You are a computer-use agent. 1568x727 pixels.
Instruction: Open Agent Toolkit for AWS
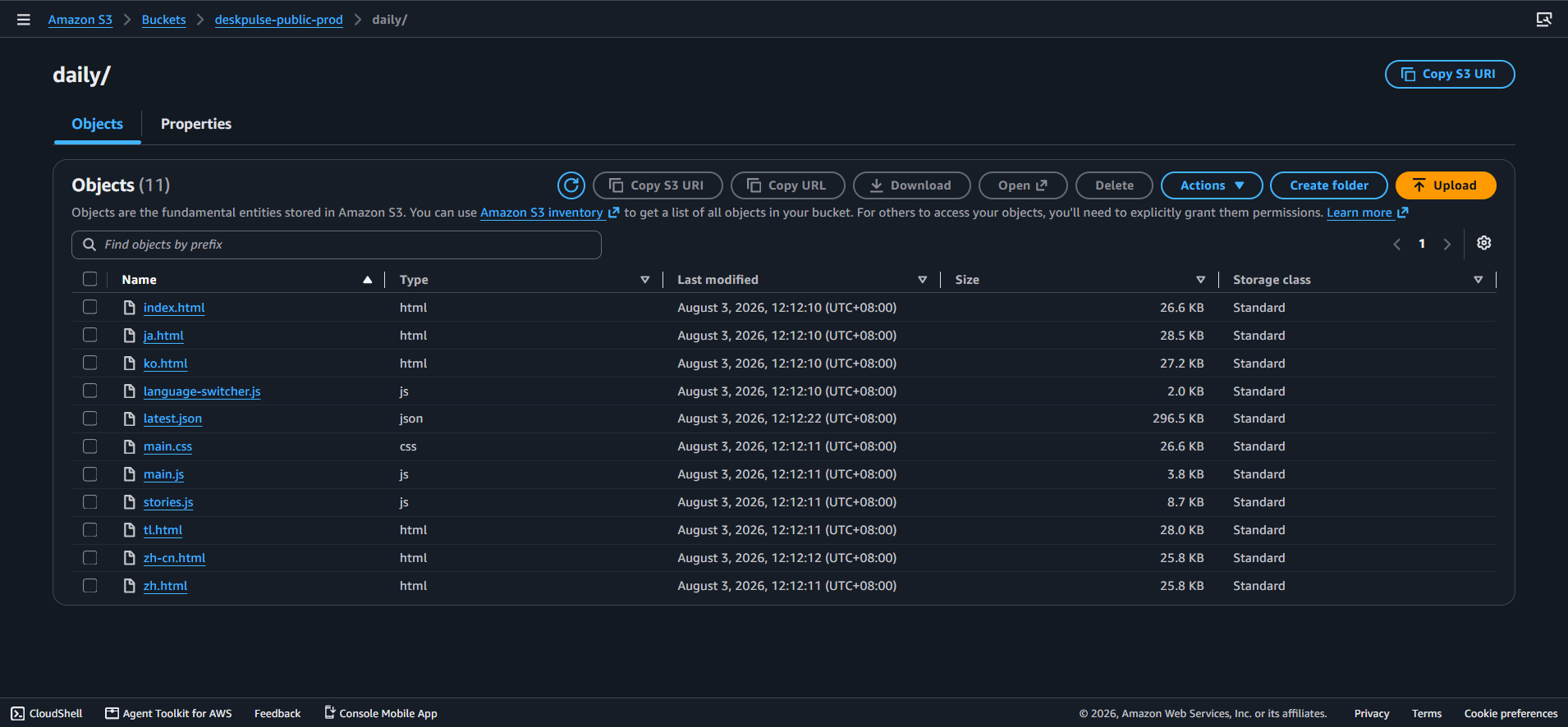click(168, 713)
